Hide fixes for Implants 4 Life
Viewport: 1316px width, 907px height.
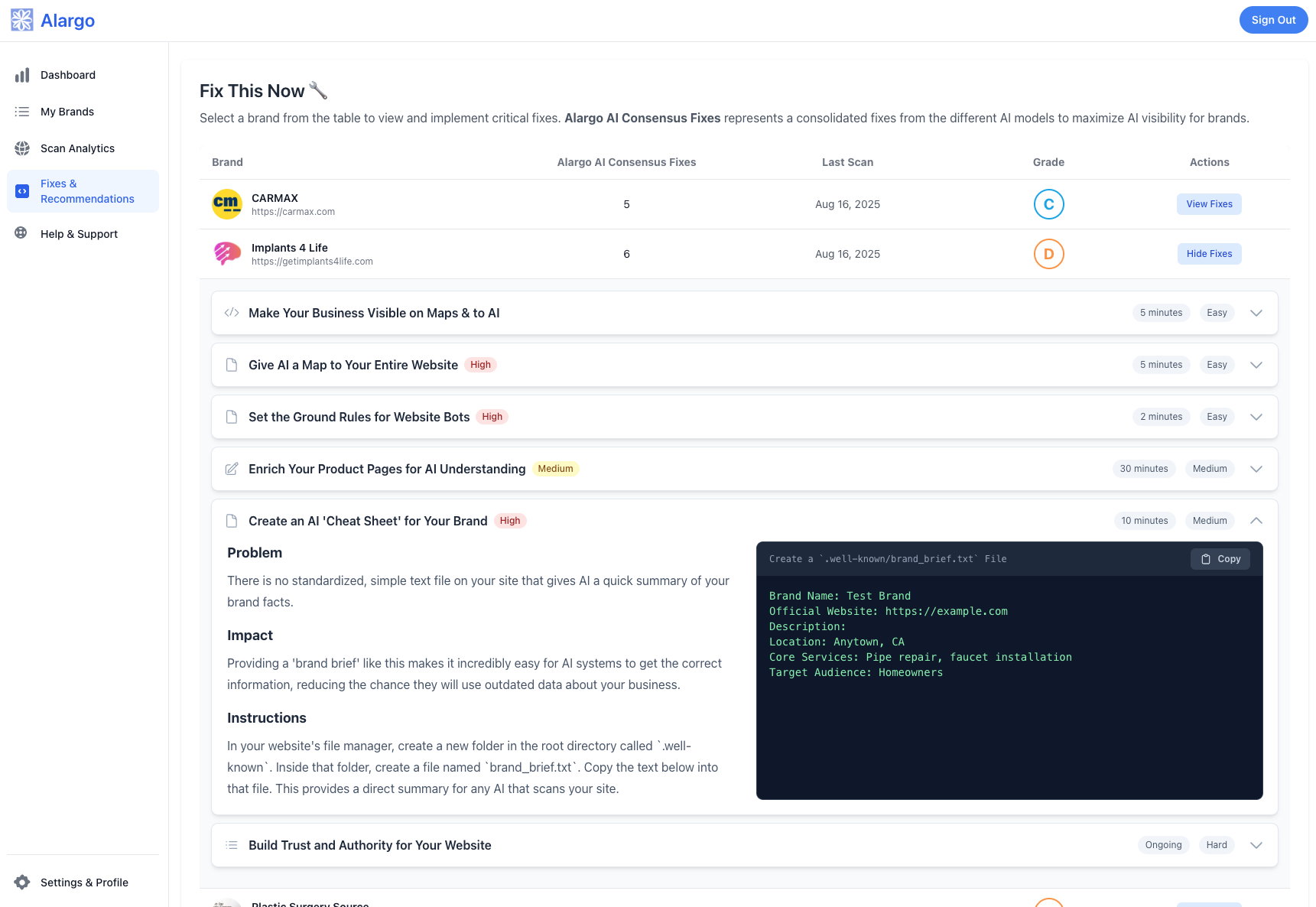pos(1208,253)
